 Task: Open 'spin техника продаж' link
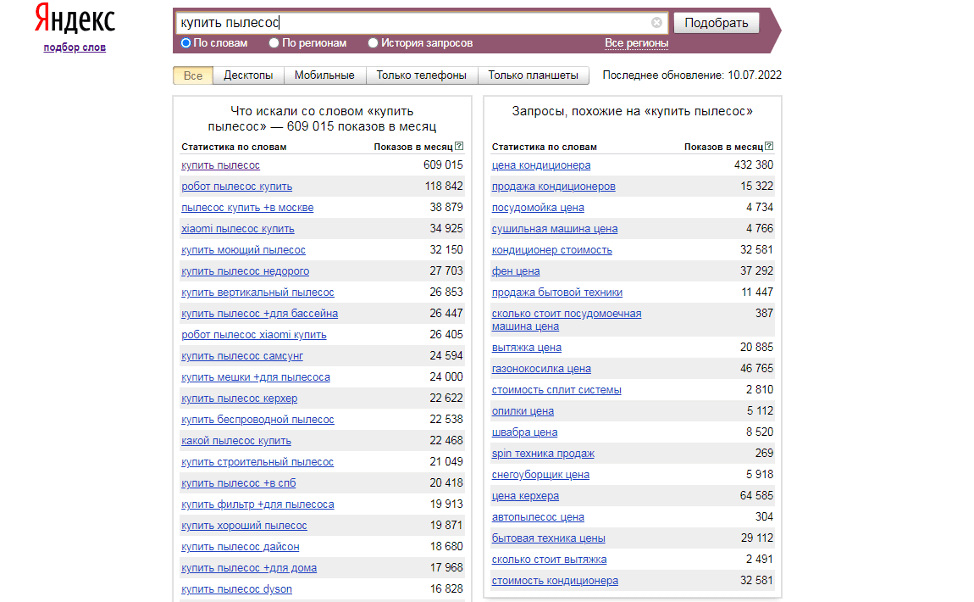(543, 453)
